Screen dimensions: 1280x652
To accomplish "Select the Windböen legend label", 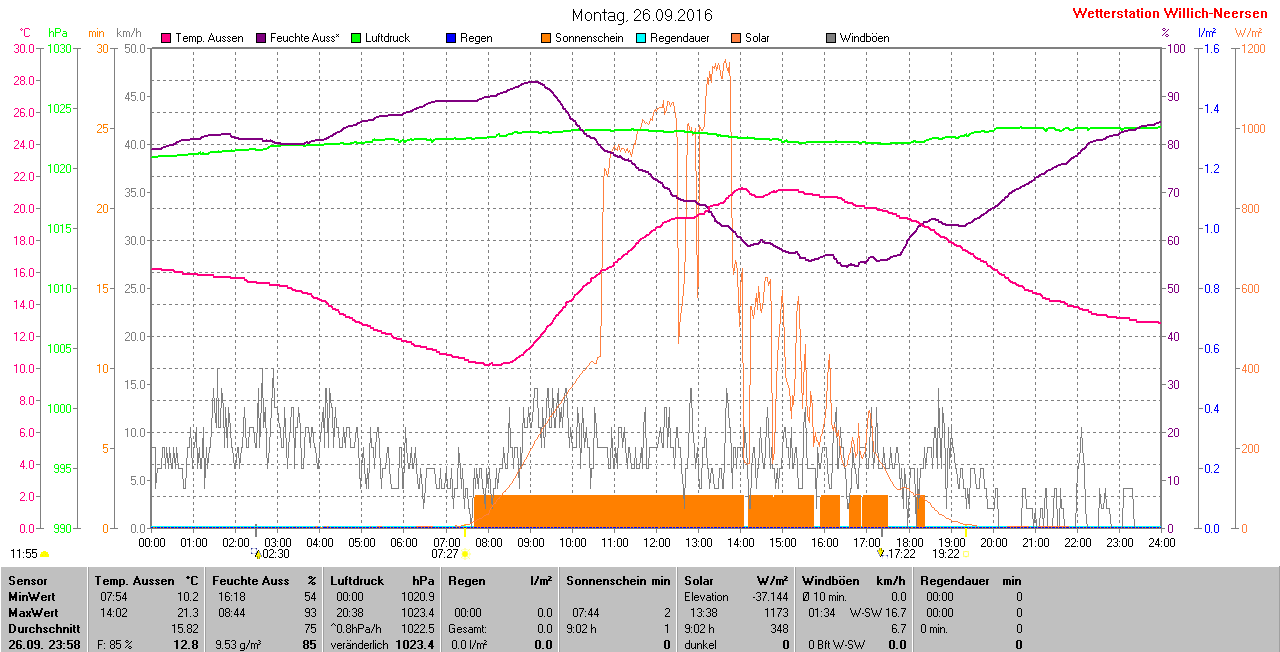I will 864,38.
